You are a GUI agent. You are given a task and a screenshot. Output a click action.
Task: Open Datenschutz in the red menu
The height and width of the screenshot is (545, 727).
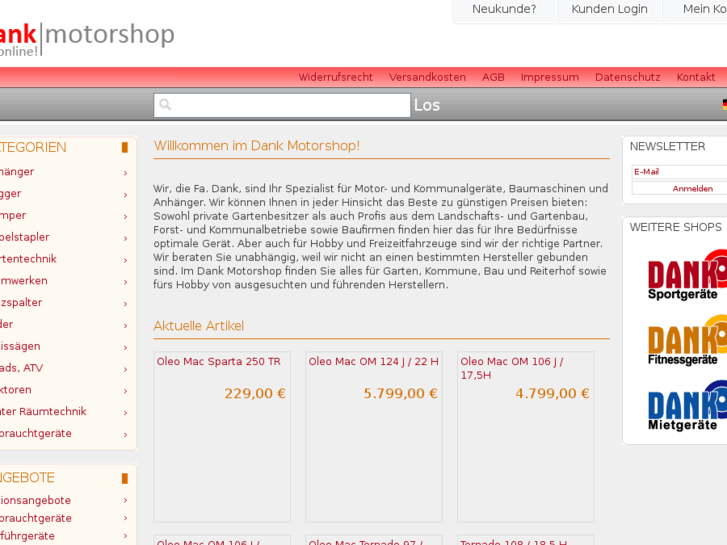click(x=627, y=77)
